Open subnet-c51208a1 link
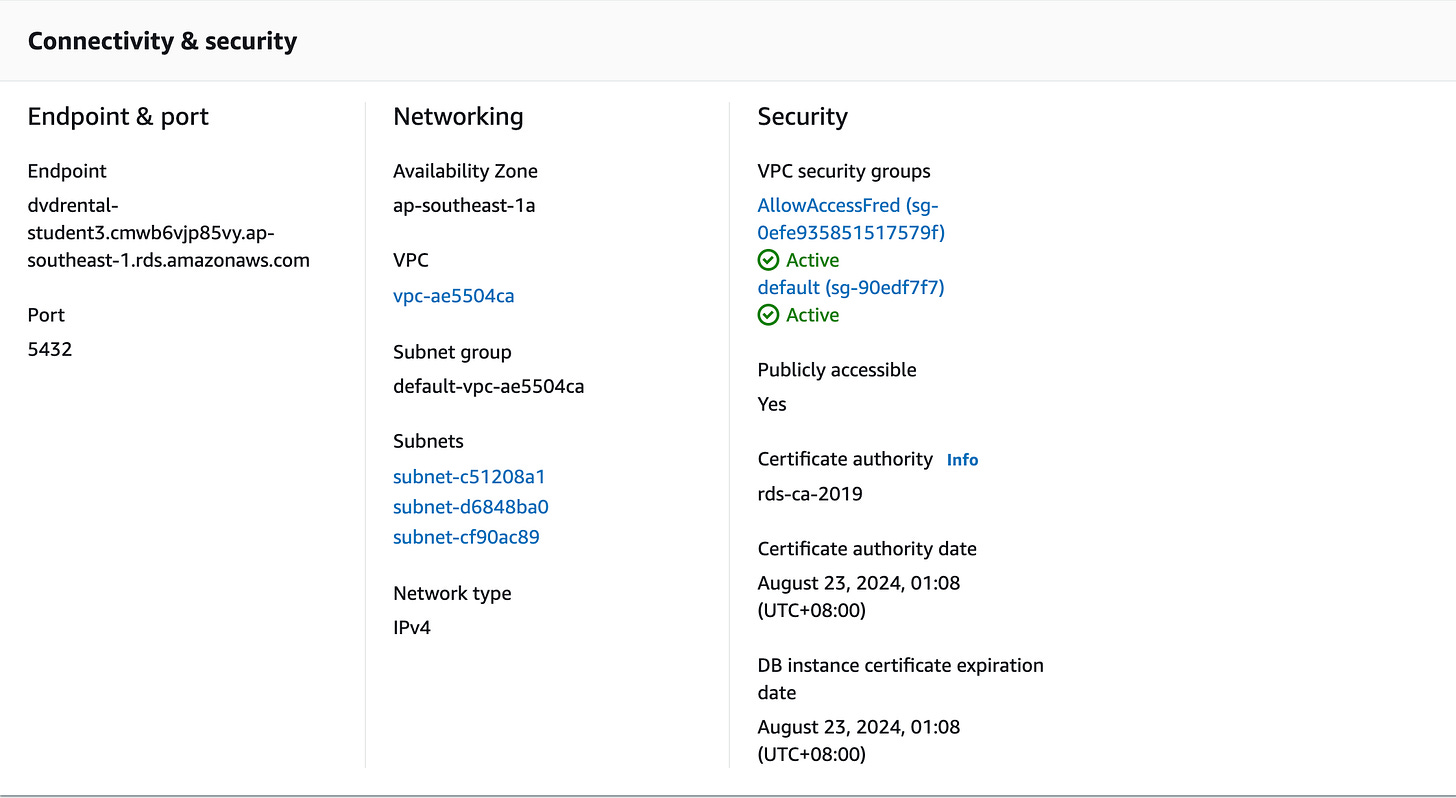 coord(469,477)
